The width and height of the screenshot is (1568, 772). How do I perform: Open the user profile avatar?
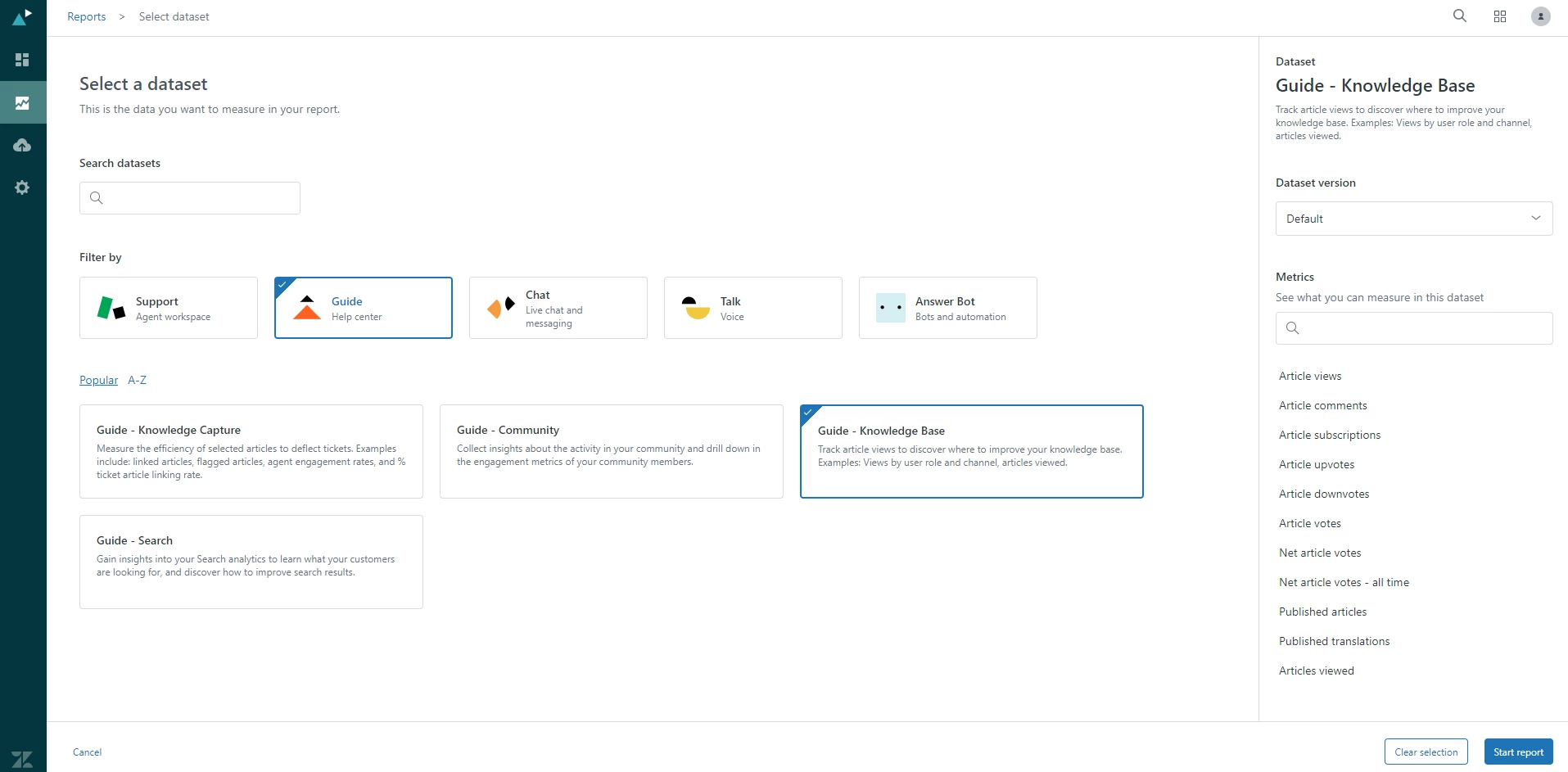click(x=1541, y=16)
